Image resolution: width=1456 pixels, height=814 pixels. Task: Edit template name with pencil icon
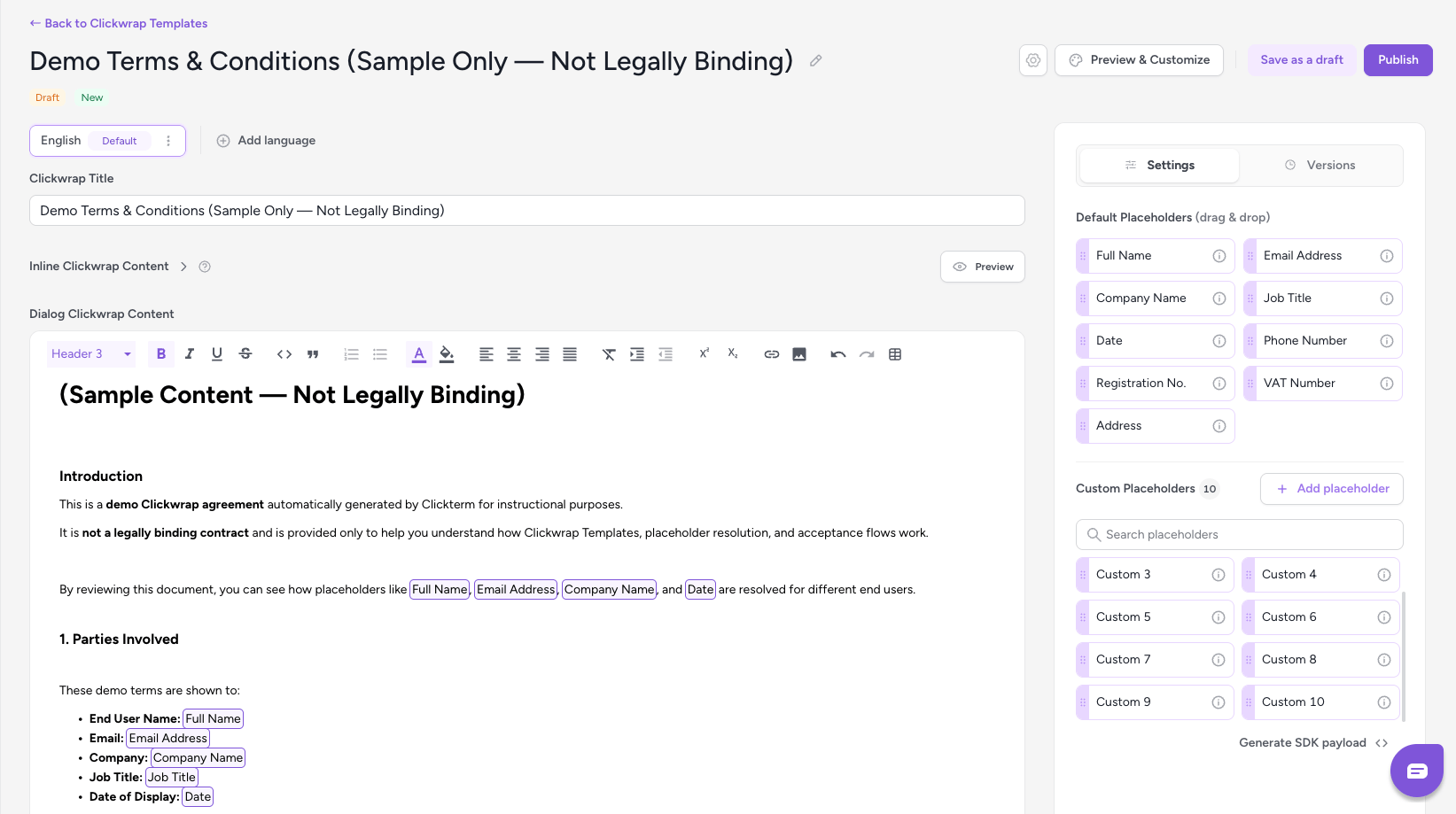816,61
